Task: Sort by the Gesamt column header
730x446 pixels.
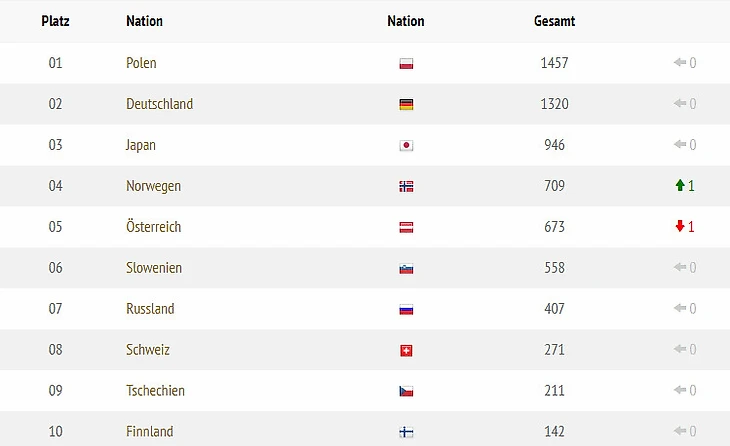Action: click(x=554, y=21)
